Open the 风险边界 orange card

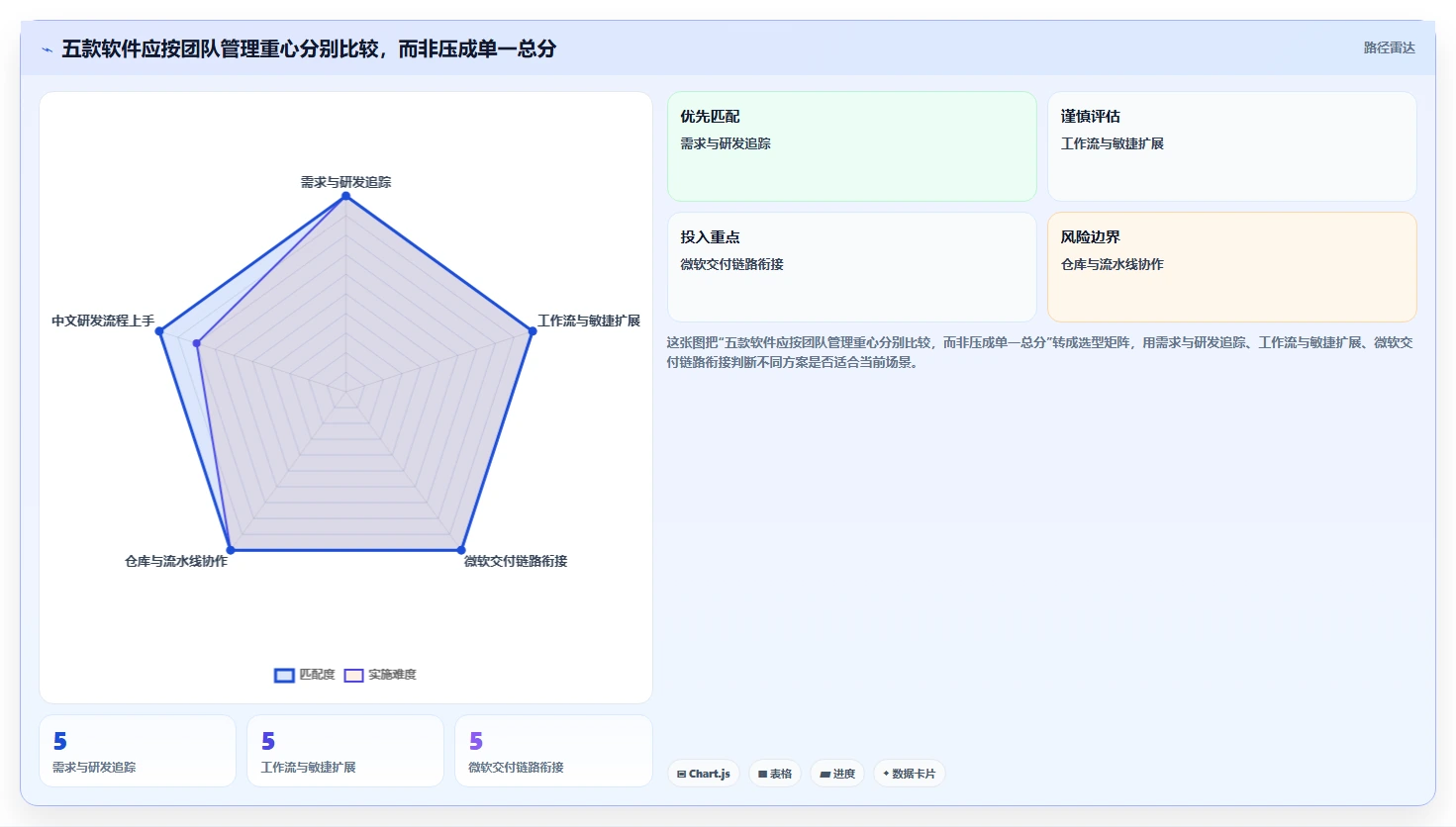coord(1232,267)
